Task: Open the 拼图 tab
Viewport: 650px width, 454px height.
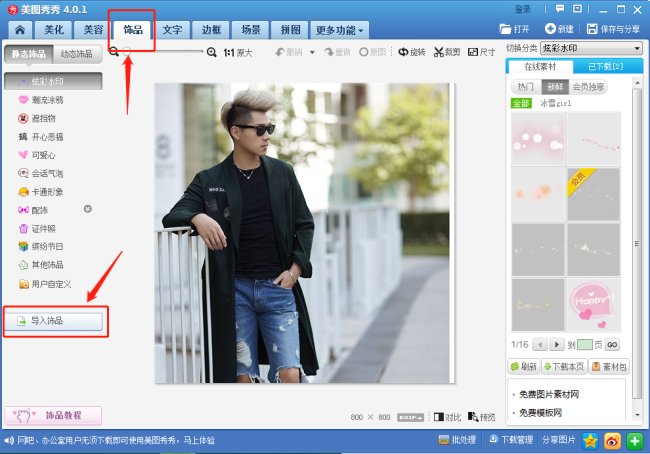Action: tap(290, 30)
